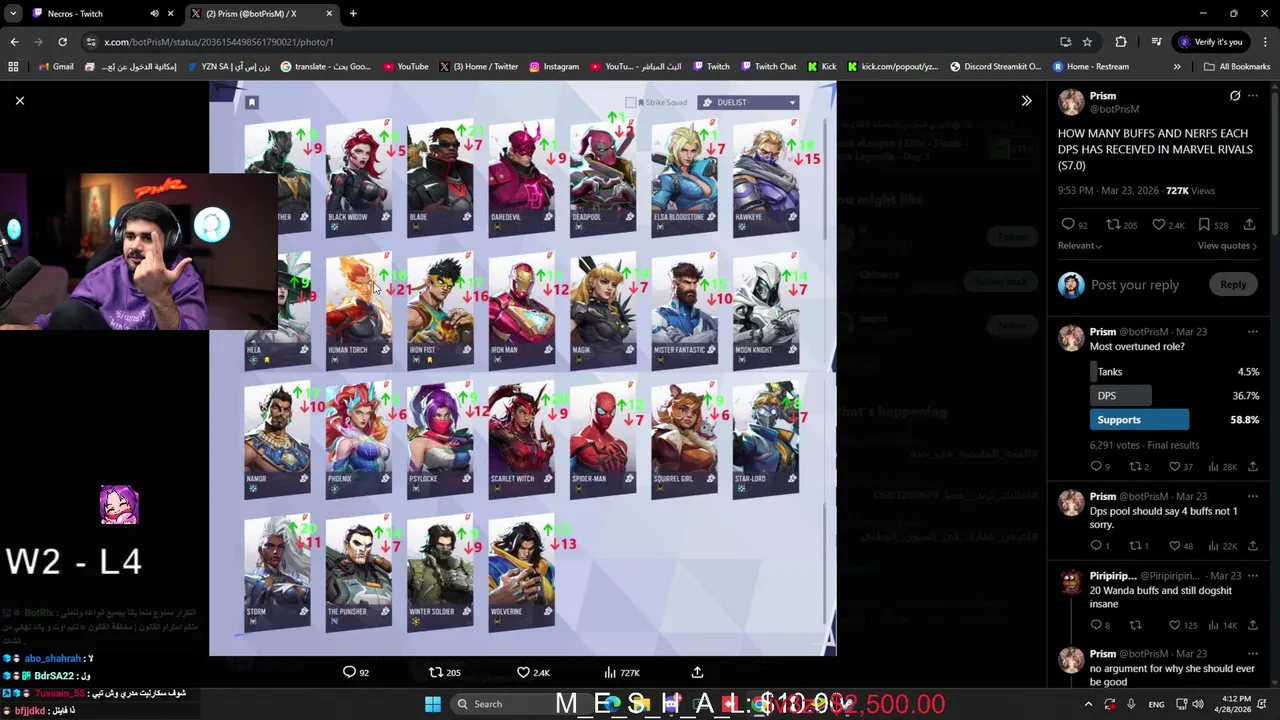Open the more options menu on the main post
This screenshot has height=720, width=1280.
[1253, 96]
